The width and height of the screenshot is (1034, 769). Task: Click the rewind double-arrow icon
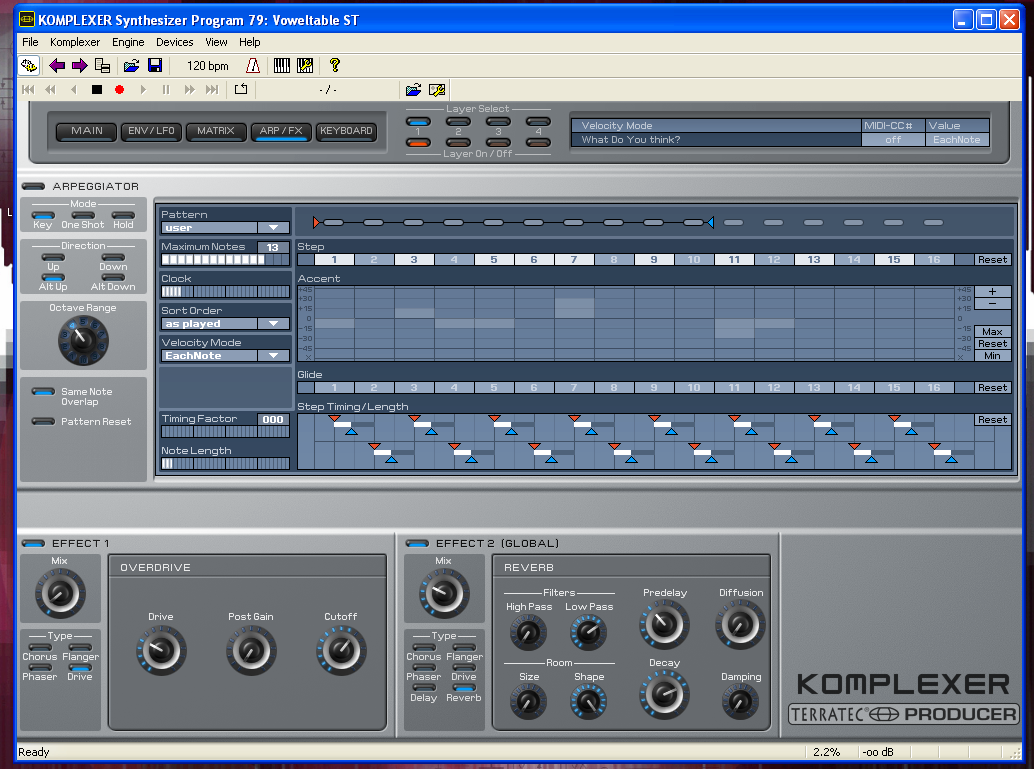pyautogui.click(x=51, y=90)
